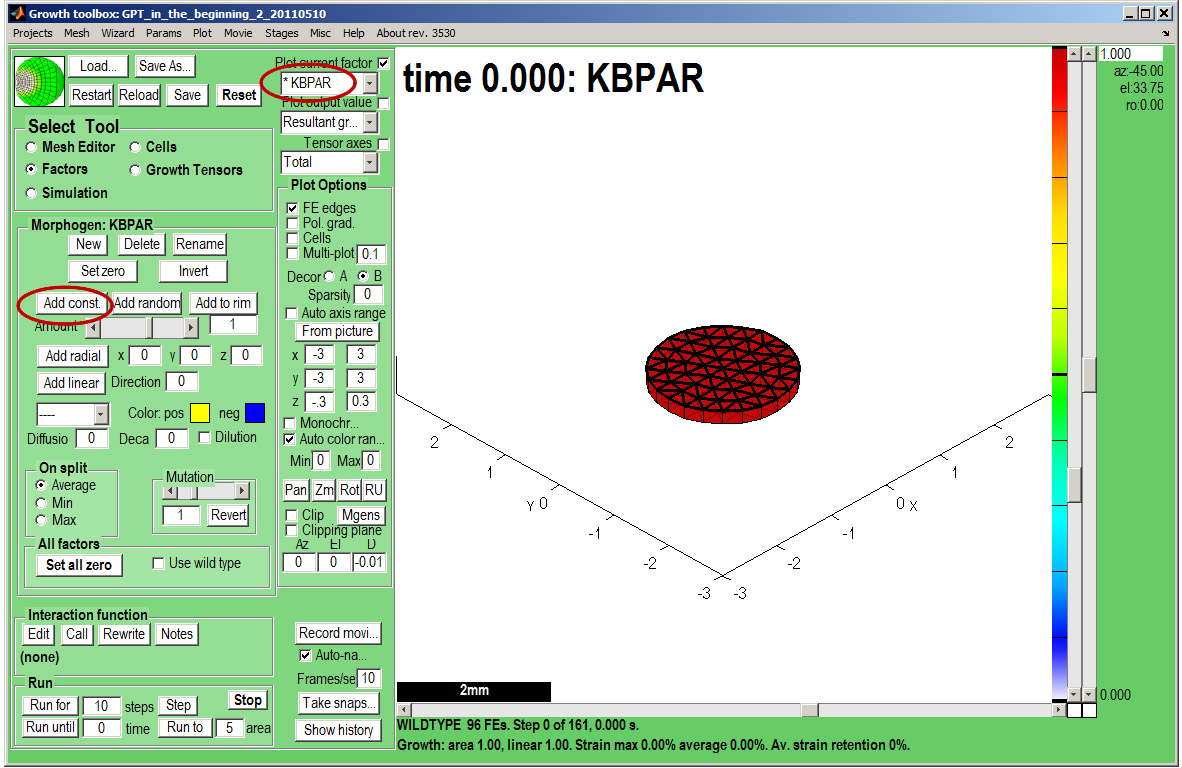Open the Stages menu
The height and width of the screenshot is (768, 1182).
click(281, 33)
